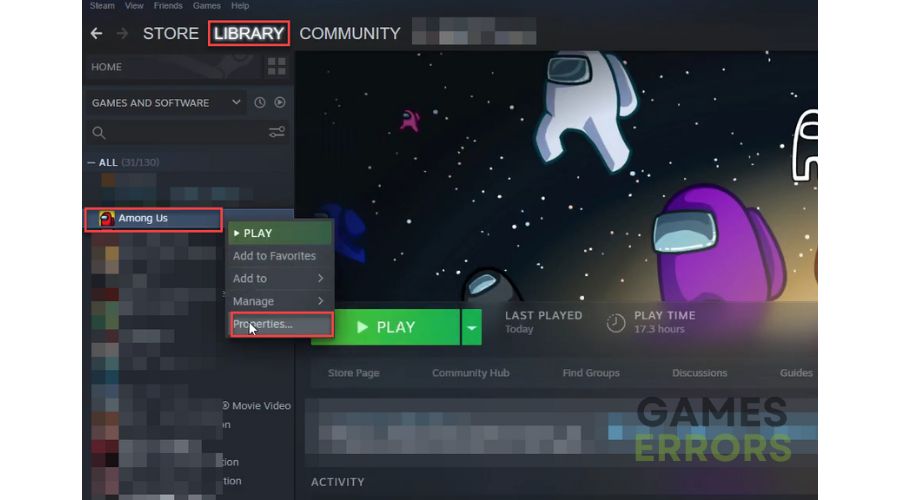This screenshot has height=500, width=900.
Task: Open the Help menu
Action: [x=240, y=6]
